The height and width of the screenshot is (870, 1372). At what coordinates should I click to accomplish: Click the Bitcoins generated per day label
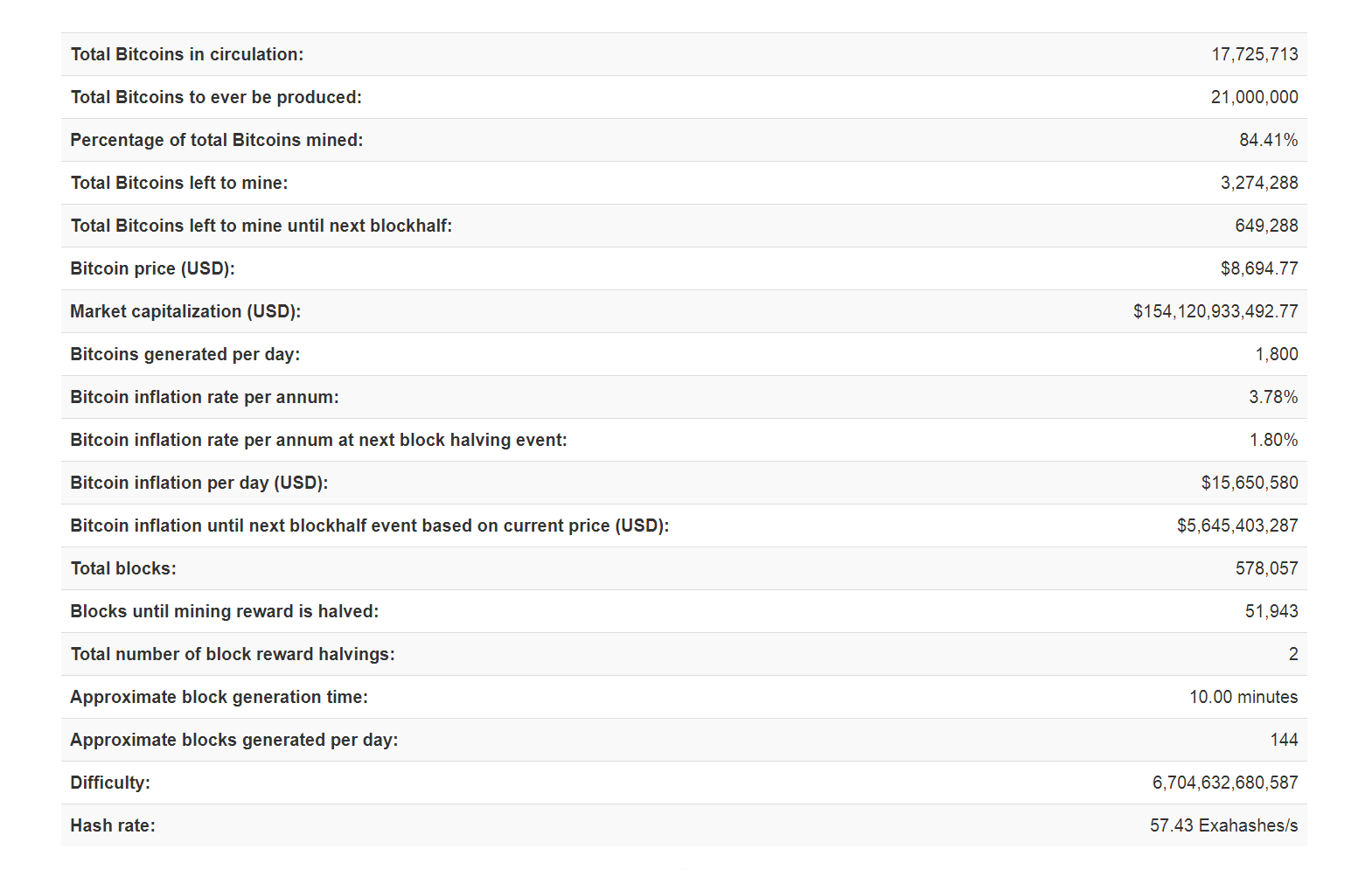185,354
